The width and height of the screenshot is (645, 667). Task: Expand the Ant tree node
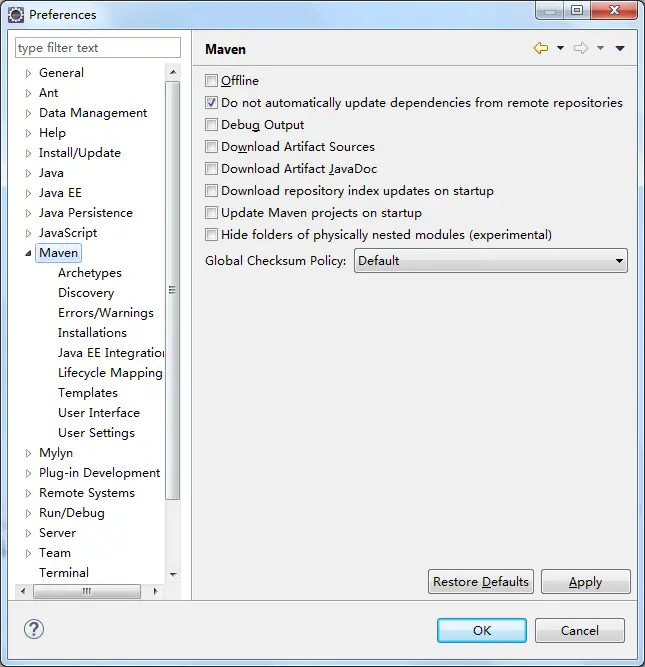pos(29,93)
